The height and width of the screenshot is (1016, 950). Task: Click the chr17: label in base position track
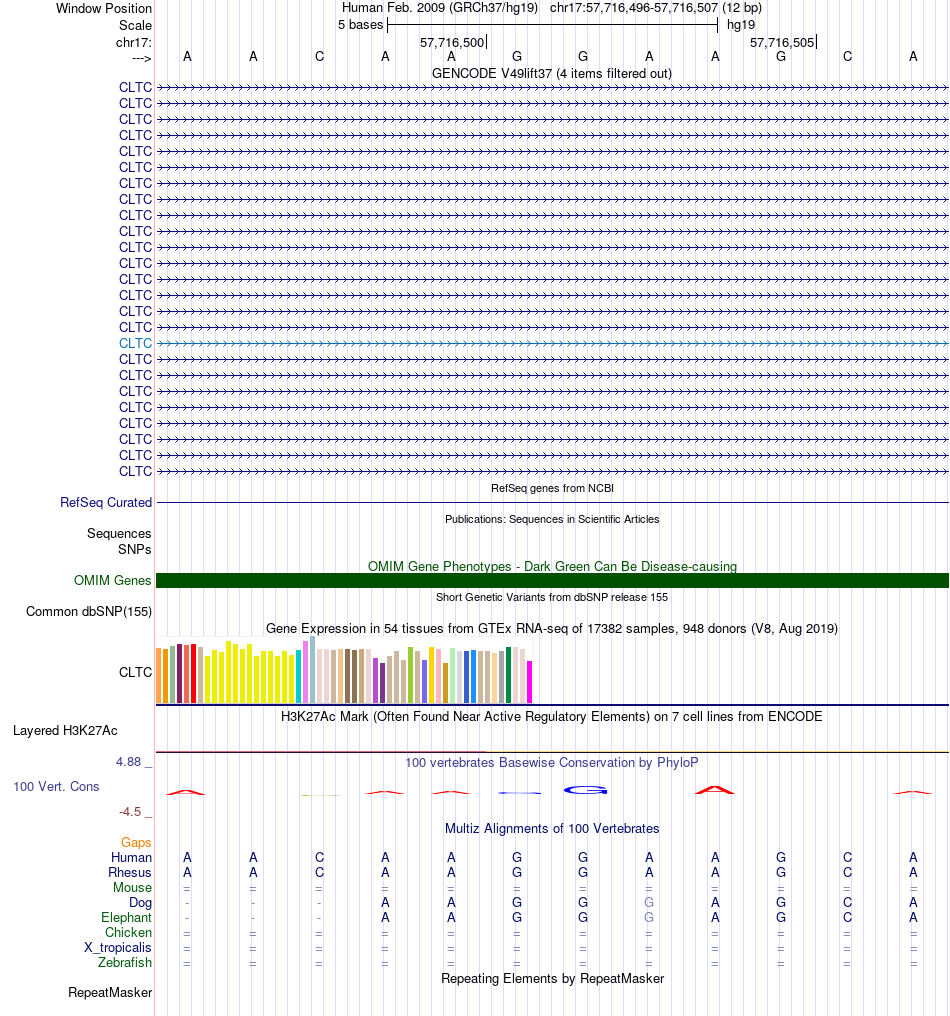tap(134, 42)
